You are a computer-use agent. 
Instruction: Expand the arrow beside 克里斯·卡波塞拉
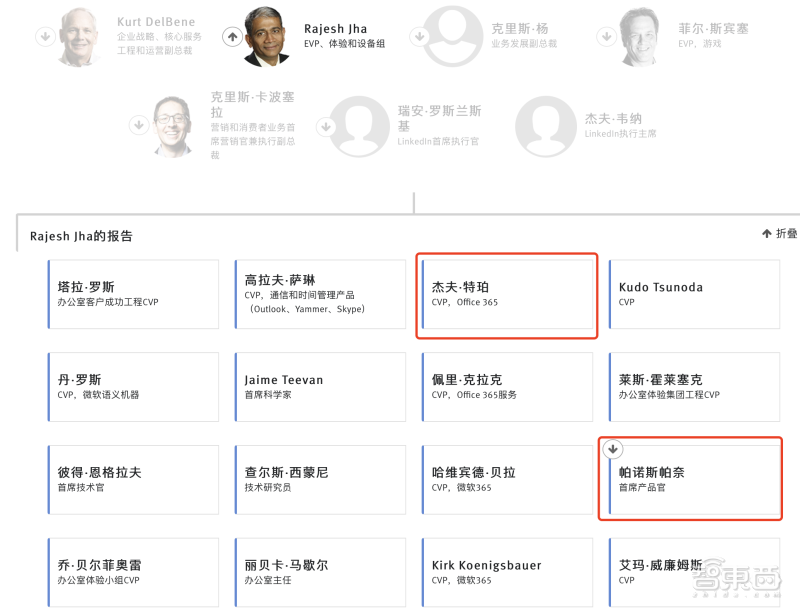[139, 125]
